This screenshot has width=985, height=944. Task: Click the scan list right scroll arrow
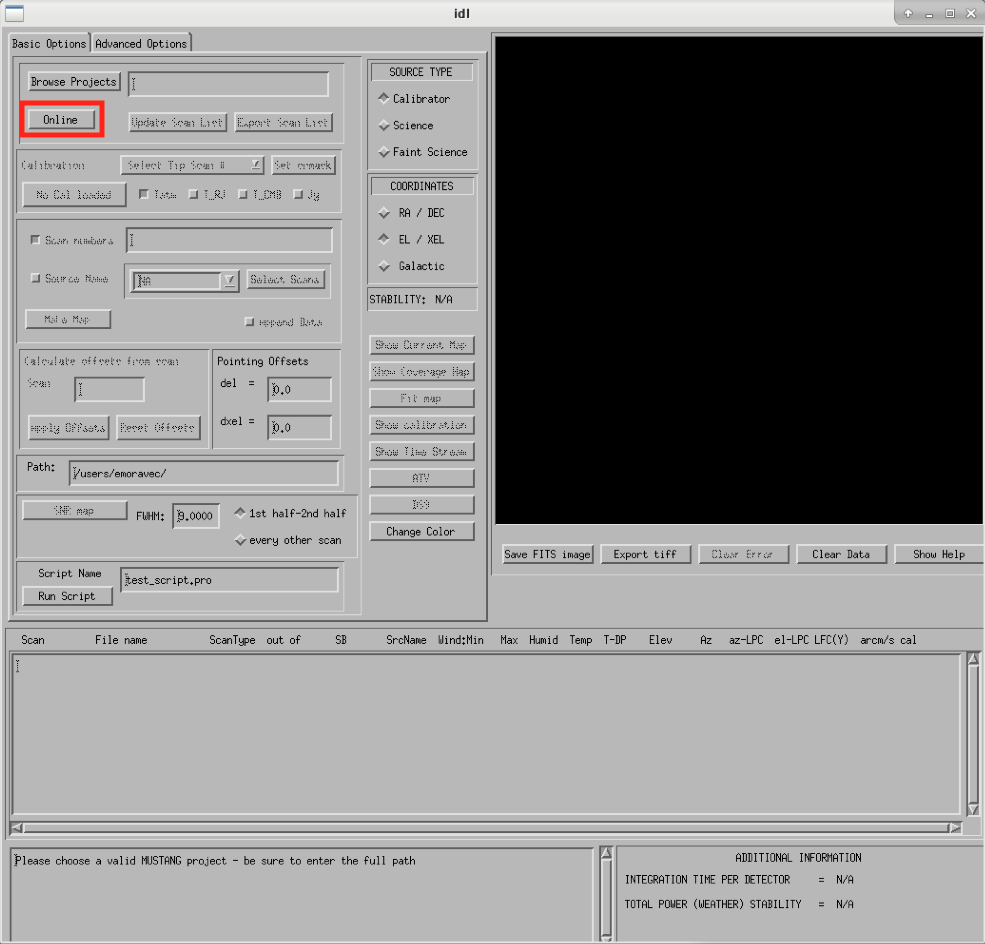pyautogui.click(x=955, y=827)
